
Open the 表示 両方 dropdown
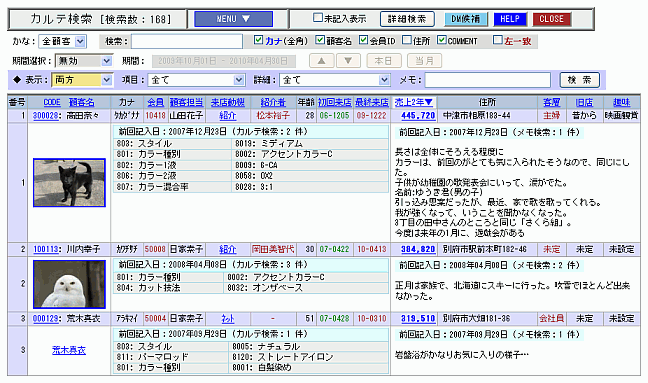tap(82, 80)
